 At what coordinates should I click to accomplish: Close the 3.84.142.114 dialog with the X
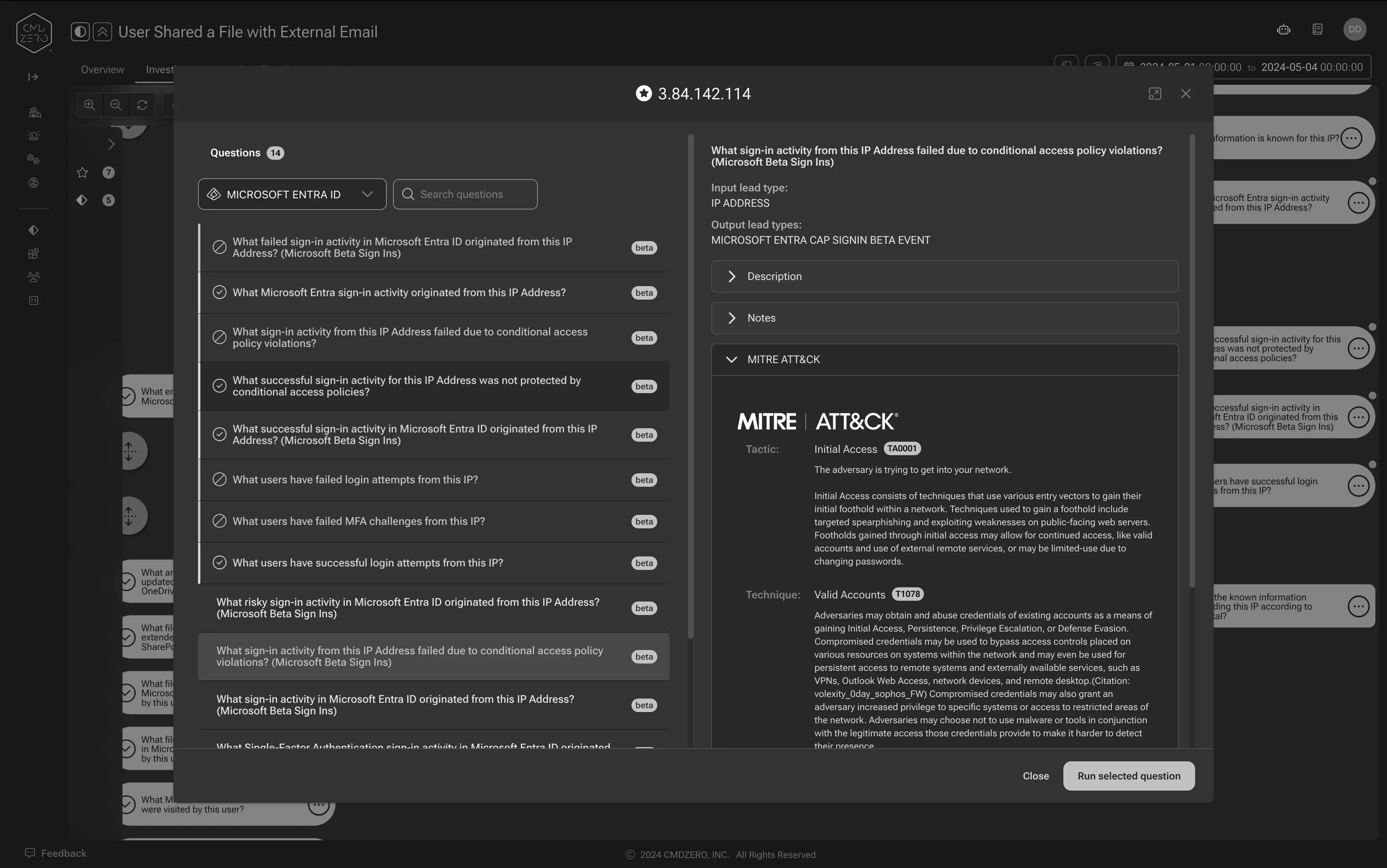[1185, 94]
